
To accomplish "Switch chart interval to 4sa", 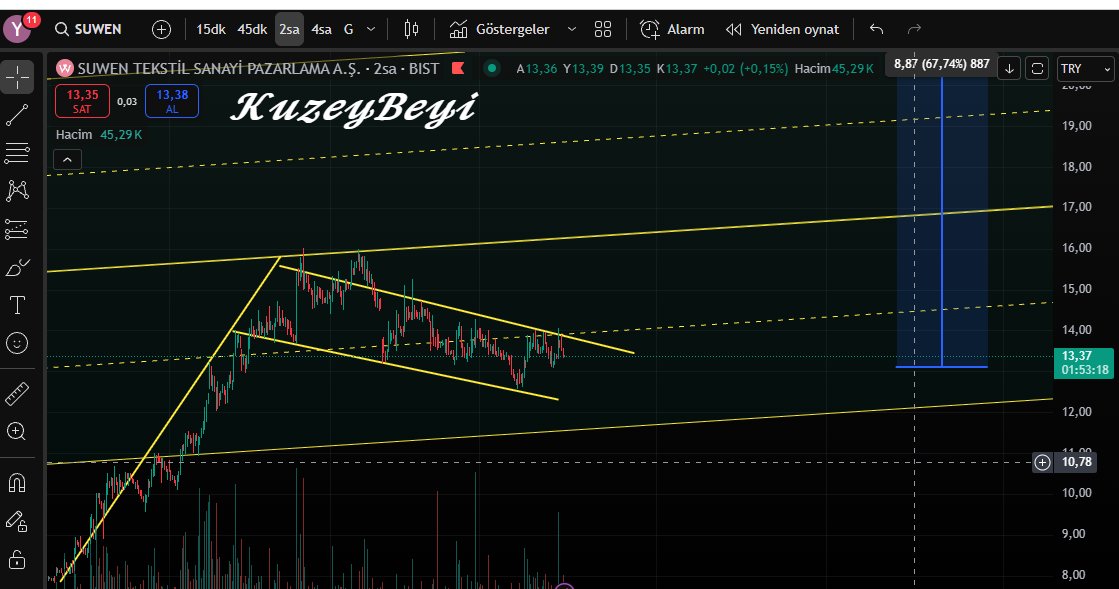I will (x=321, y=29).
